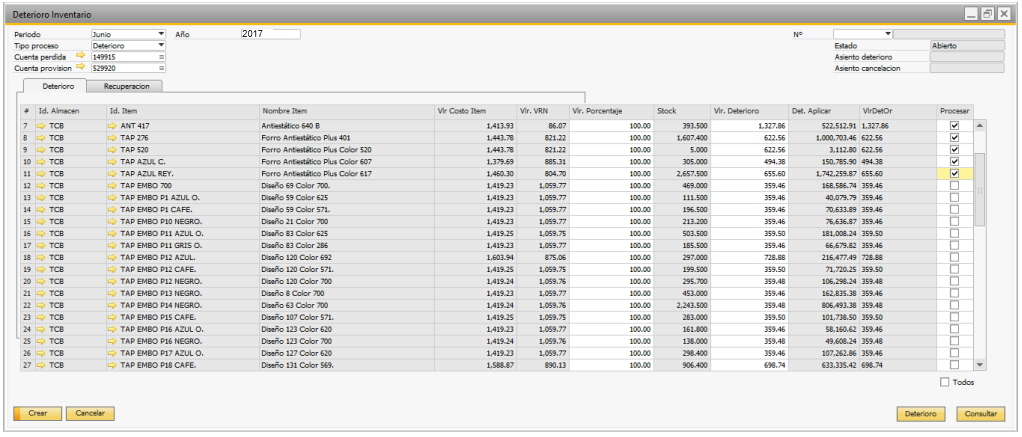Viewport: 1022px width, 437px height.
Task: Click link arrow next to Cuenta perdida
Action: click(x=82, y=57)
